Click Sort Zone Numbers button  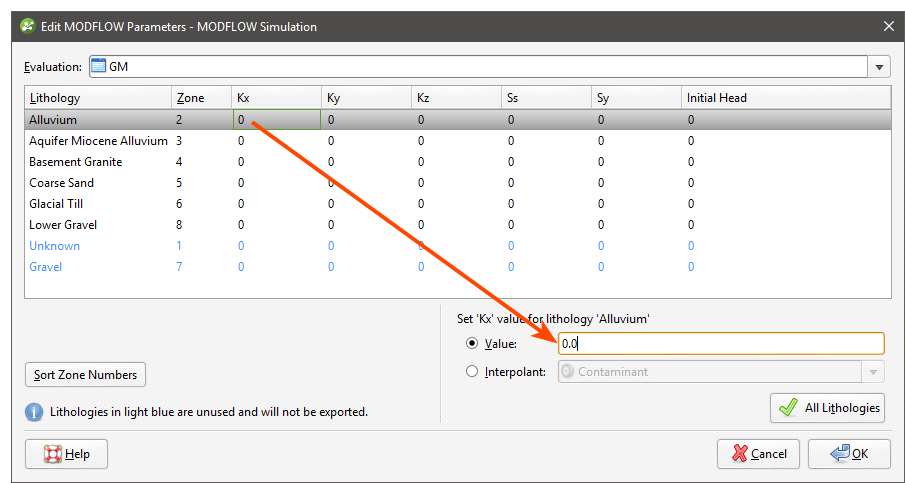pos(85,375)
